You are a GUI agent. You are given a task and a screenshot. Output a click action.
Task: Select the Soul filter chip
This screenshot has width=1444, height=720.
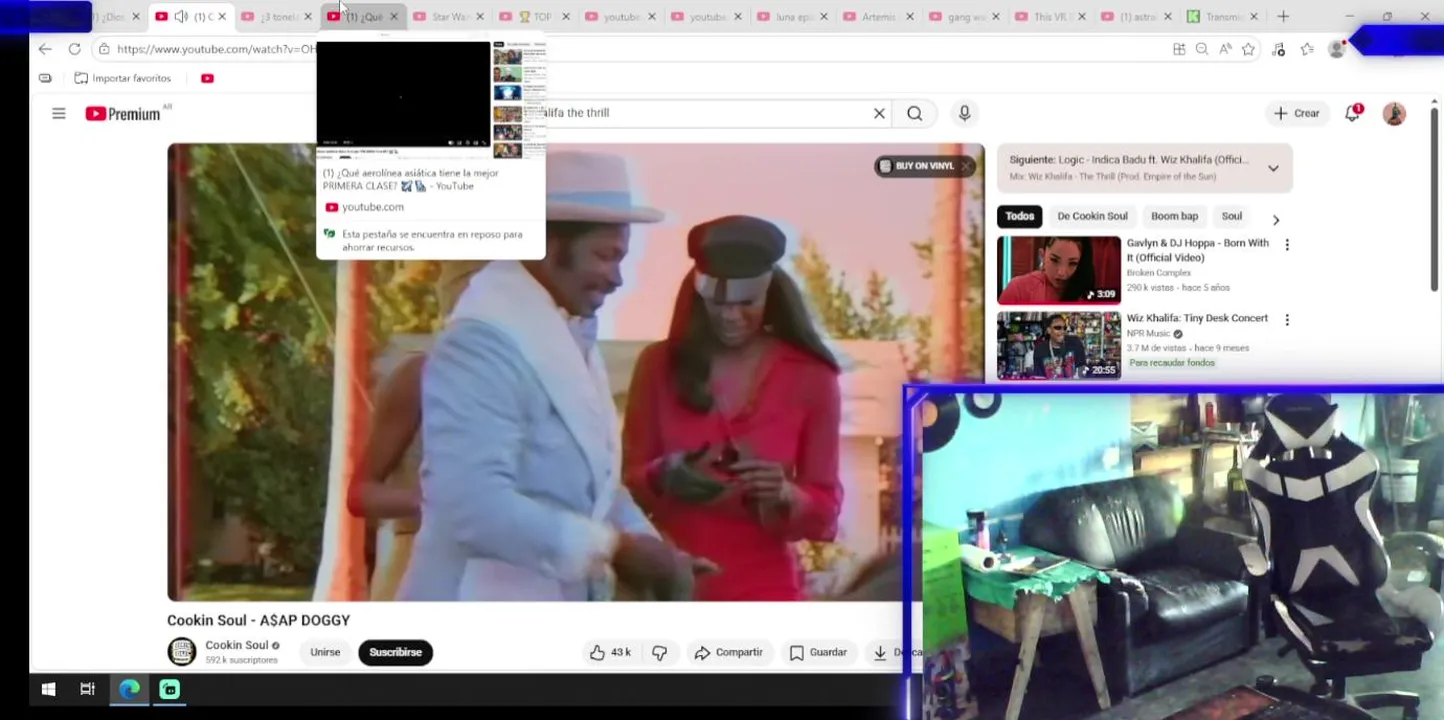1231,216
